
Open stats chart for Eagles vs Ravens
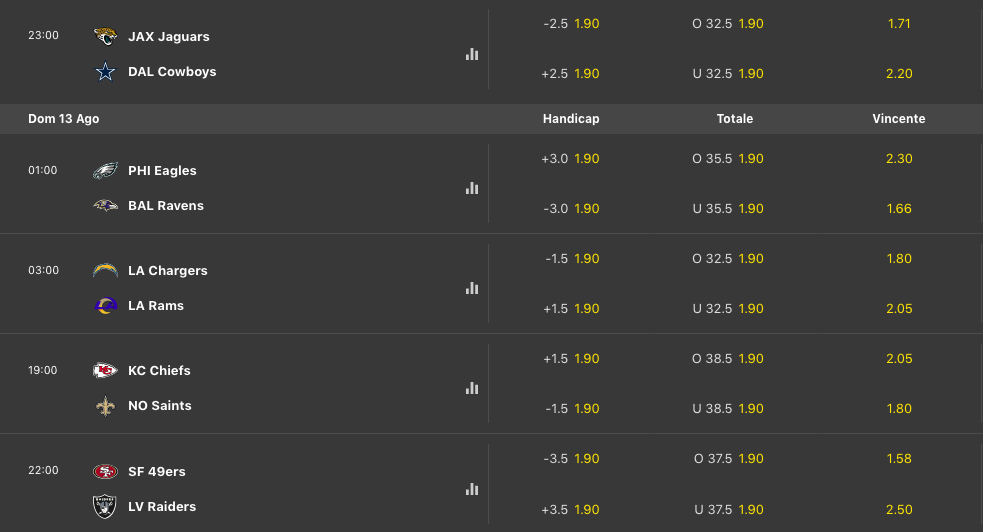pos(472,188)
